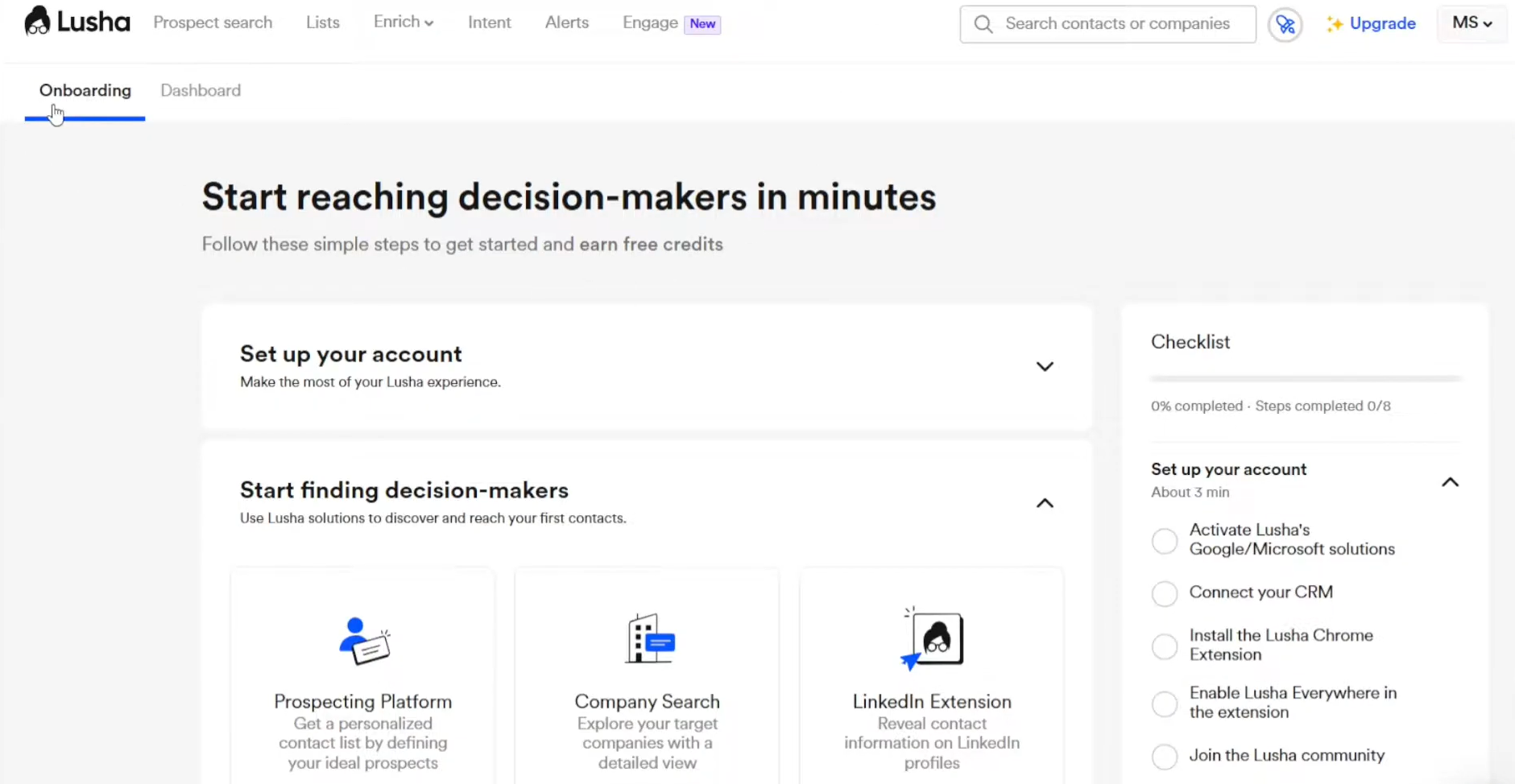Select the LinkedIn Extension icon
The width and height of the screenshot is (1515, 784).
coord(933,639)
